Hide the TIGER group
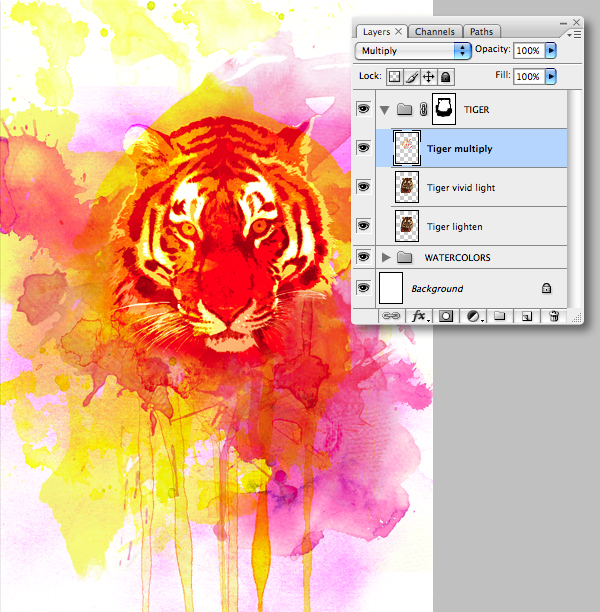This screenshot has height=612, width=600. (363, 109)
